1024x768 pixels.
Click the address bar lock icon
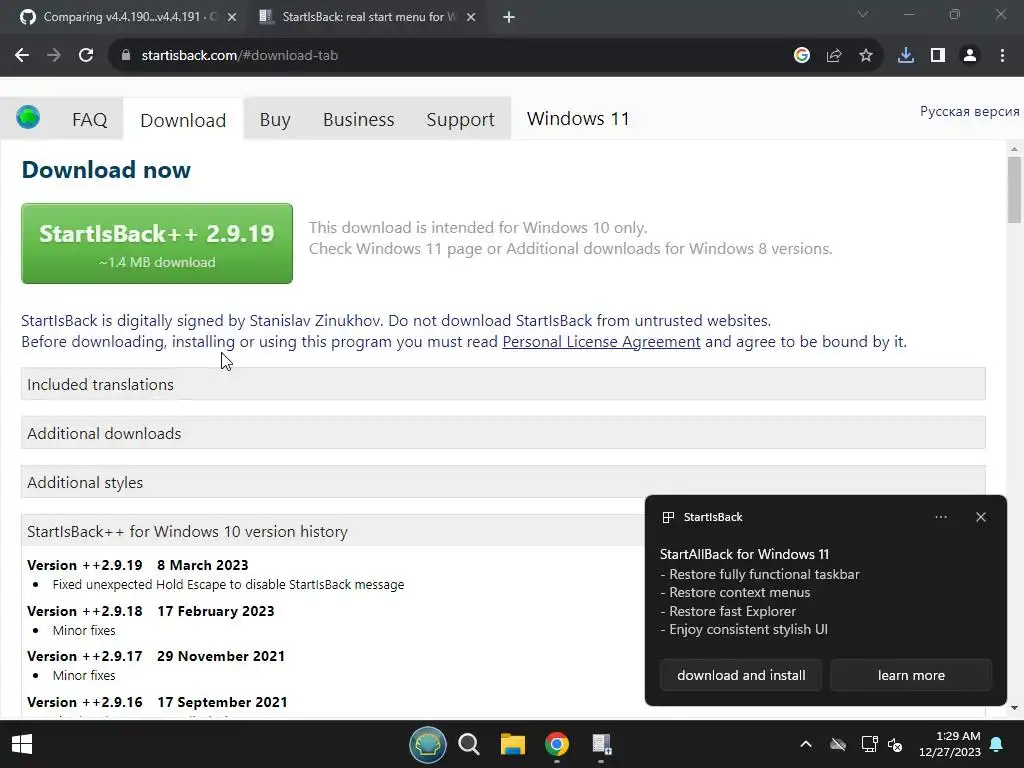(126, 56)
